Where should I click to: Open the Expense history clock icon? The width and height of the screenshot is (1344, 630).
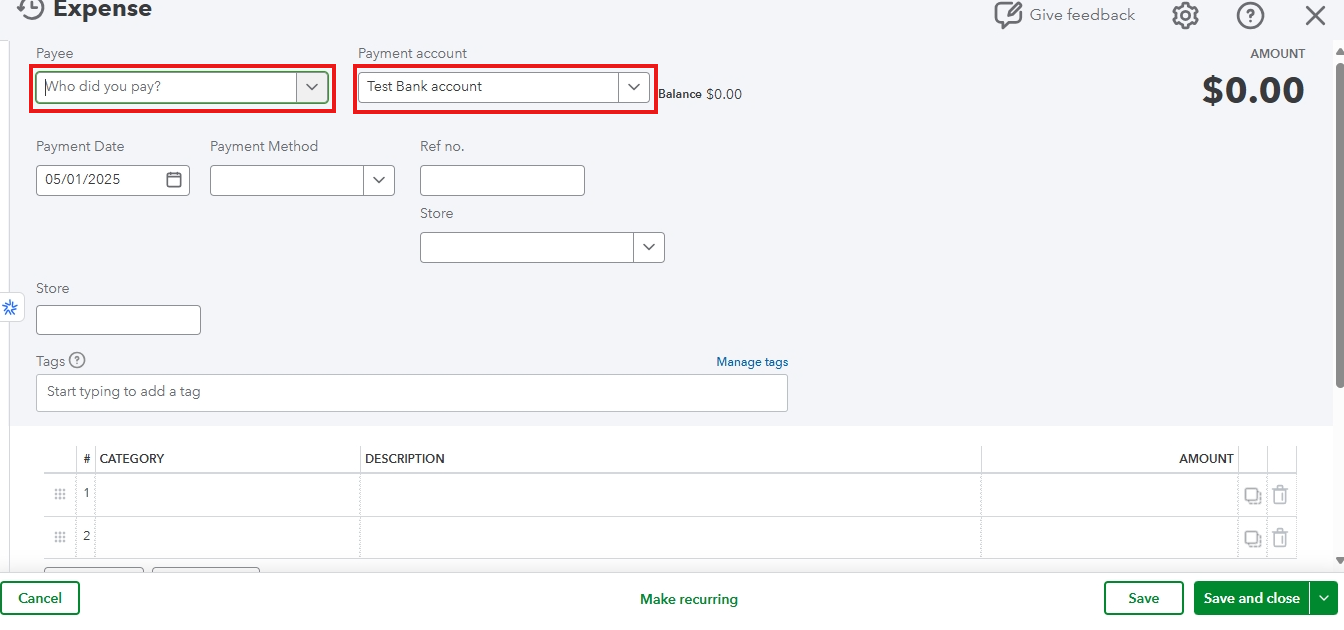coord(31,10)
